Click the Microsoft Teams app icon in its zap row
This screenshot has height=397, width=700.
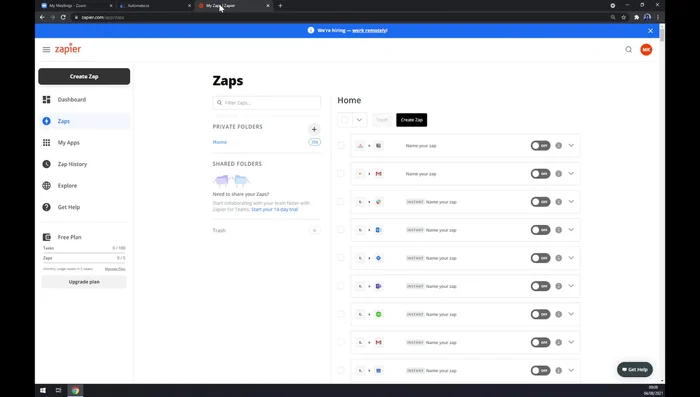coord(379,286)
